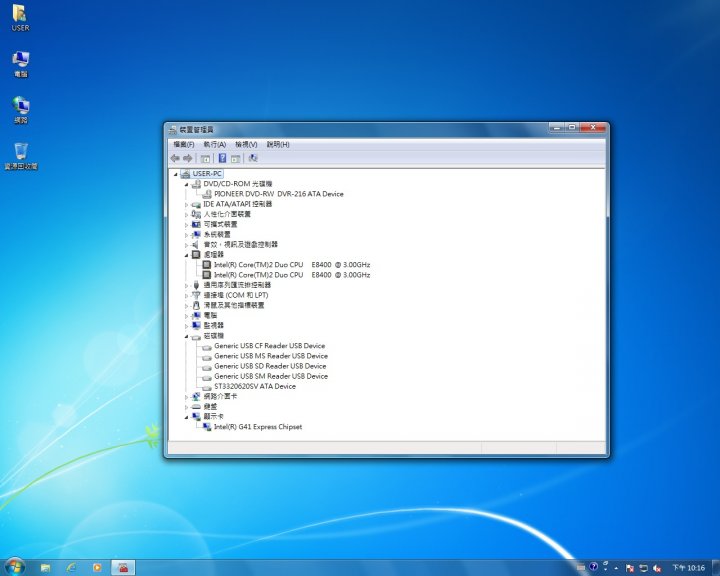Screen dimensions: 720x576
Task: Click the muted volume tray icon
Action: 657,568
